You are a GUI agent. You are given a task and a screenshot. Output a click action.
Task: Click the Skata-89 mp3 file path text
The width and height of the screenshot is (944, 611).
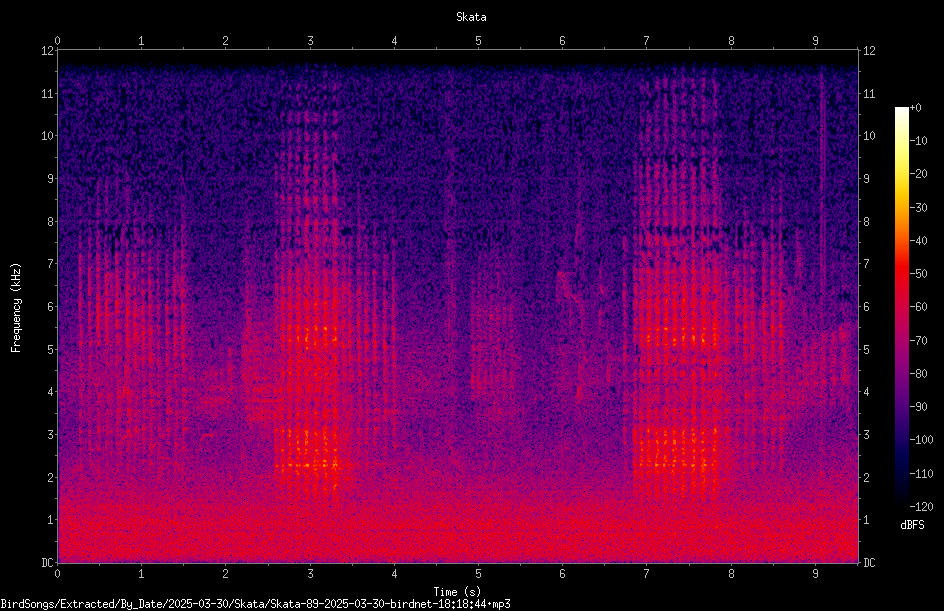point(255,604)
